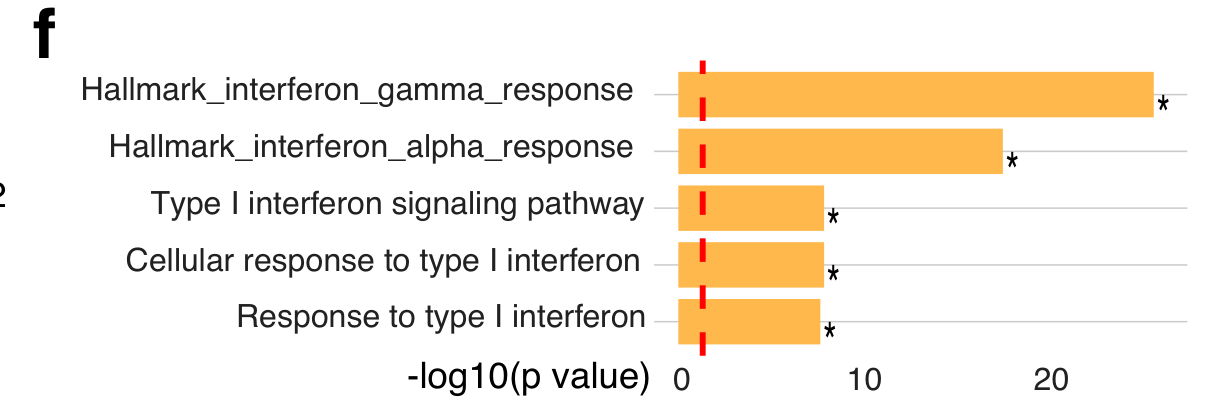Click the x-axis tick label 10
The width and height of the screenshot is (1224, 417).
click(864, 379)
